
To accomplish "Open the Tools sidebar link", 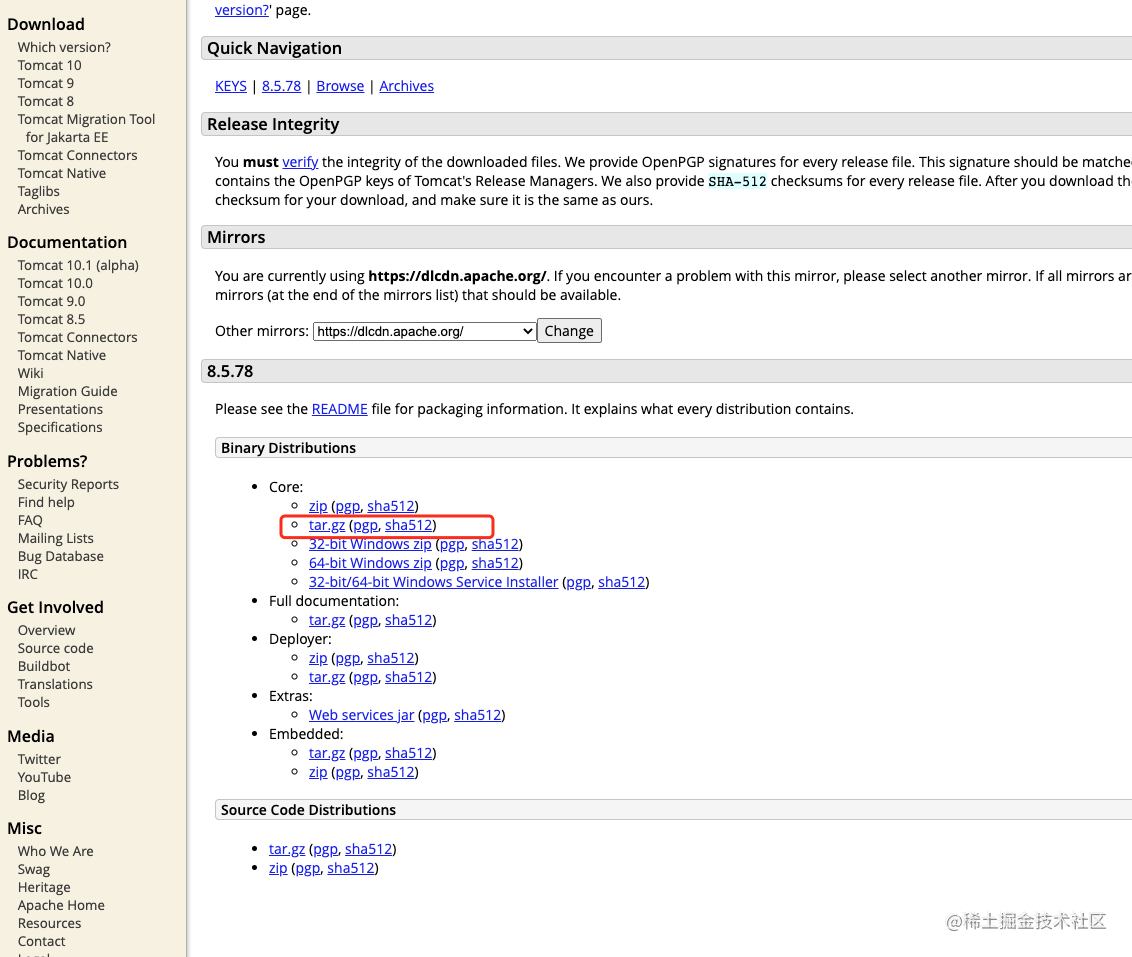I will (34, 702).
